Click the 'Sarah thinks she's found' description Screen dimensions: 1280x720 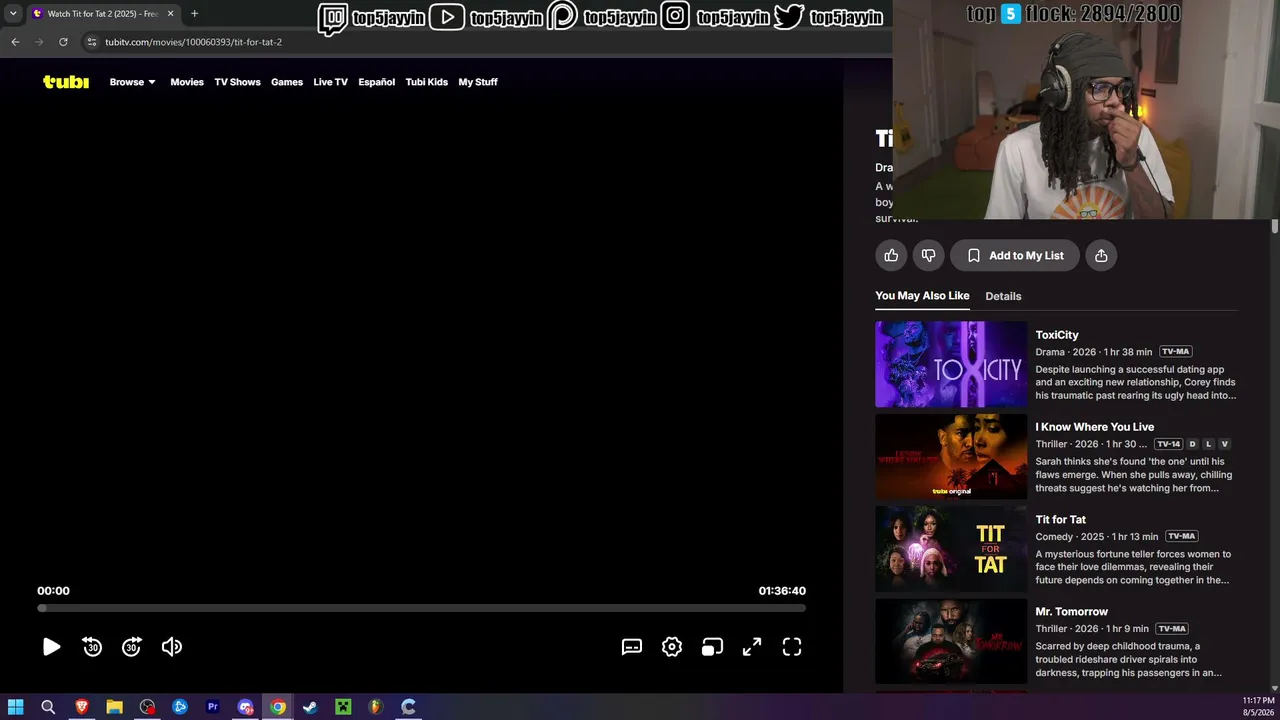coord(1134,475)
